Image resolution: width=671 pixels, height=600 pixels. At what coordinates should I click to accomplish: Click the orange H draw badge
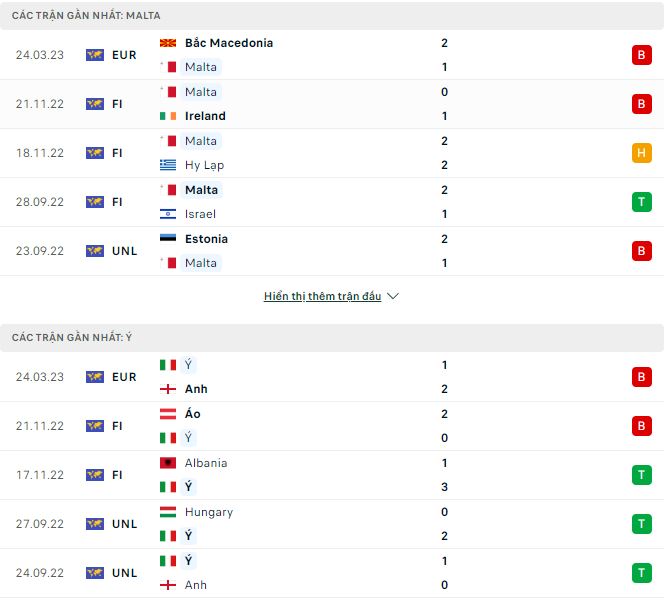640,153
